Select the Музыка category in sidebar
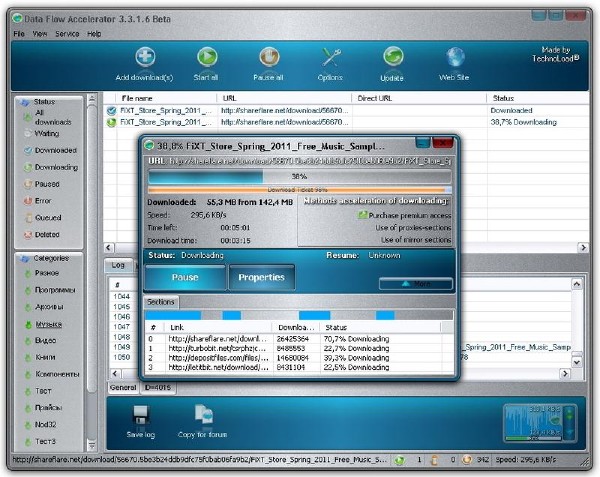The width and height of the screenshot is (600, 477). (x=48, y=323)
